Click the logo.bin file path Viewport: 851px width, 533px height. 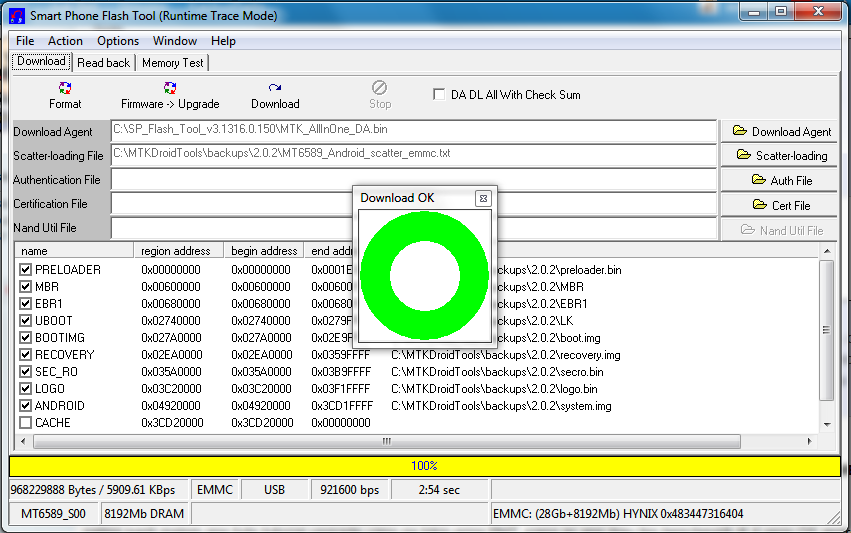point(494,389)
